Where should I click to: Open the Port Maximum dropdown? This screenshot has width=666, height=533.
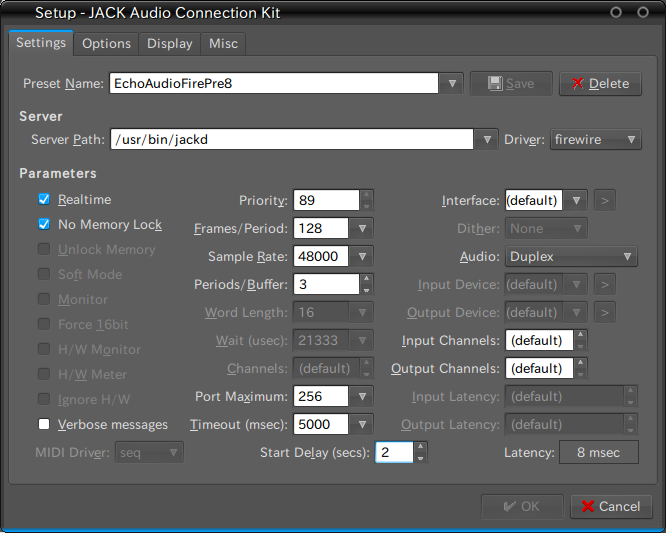click(x=362, y=397)
